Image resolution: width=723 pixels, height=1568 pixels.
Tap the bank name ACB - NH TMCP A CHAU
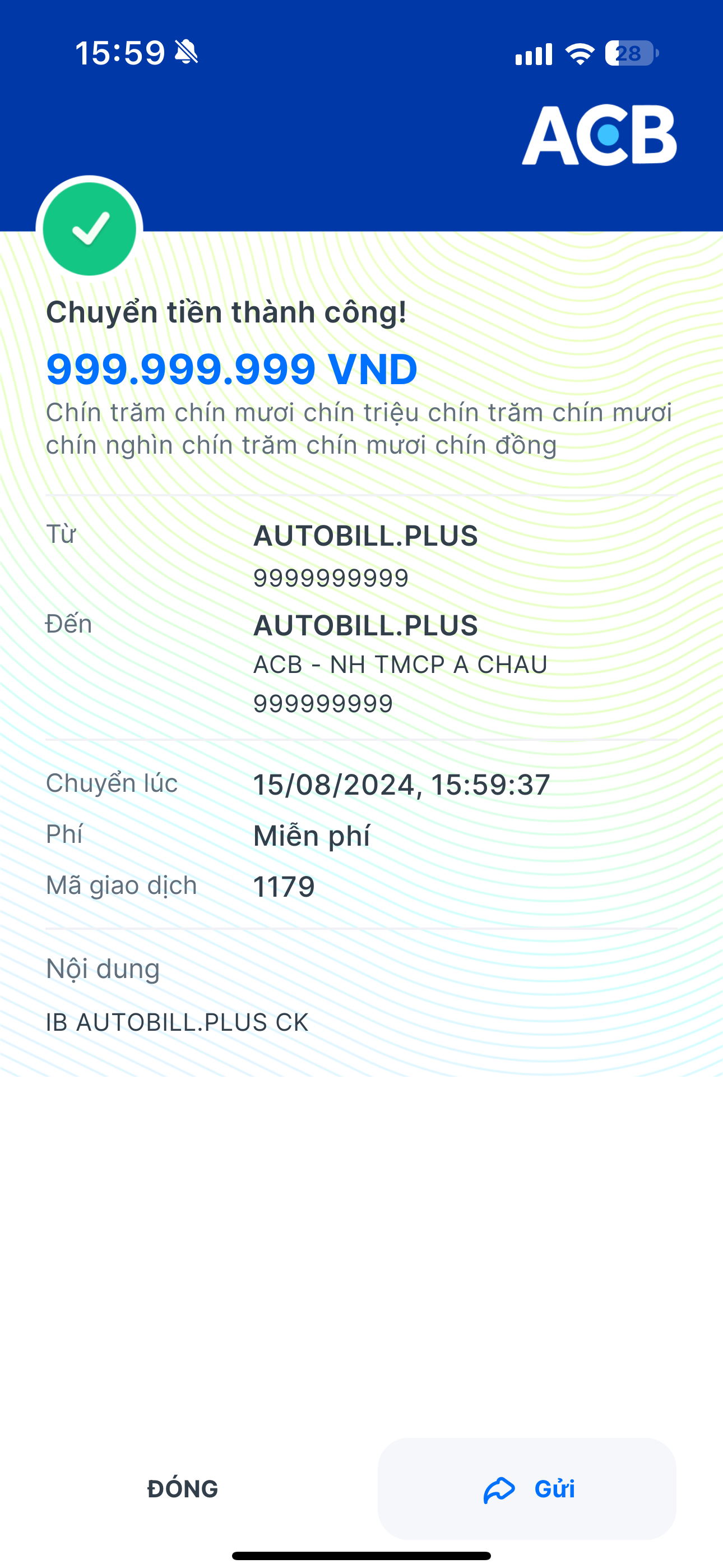400,665
